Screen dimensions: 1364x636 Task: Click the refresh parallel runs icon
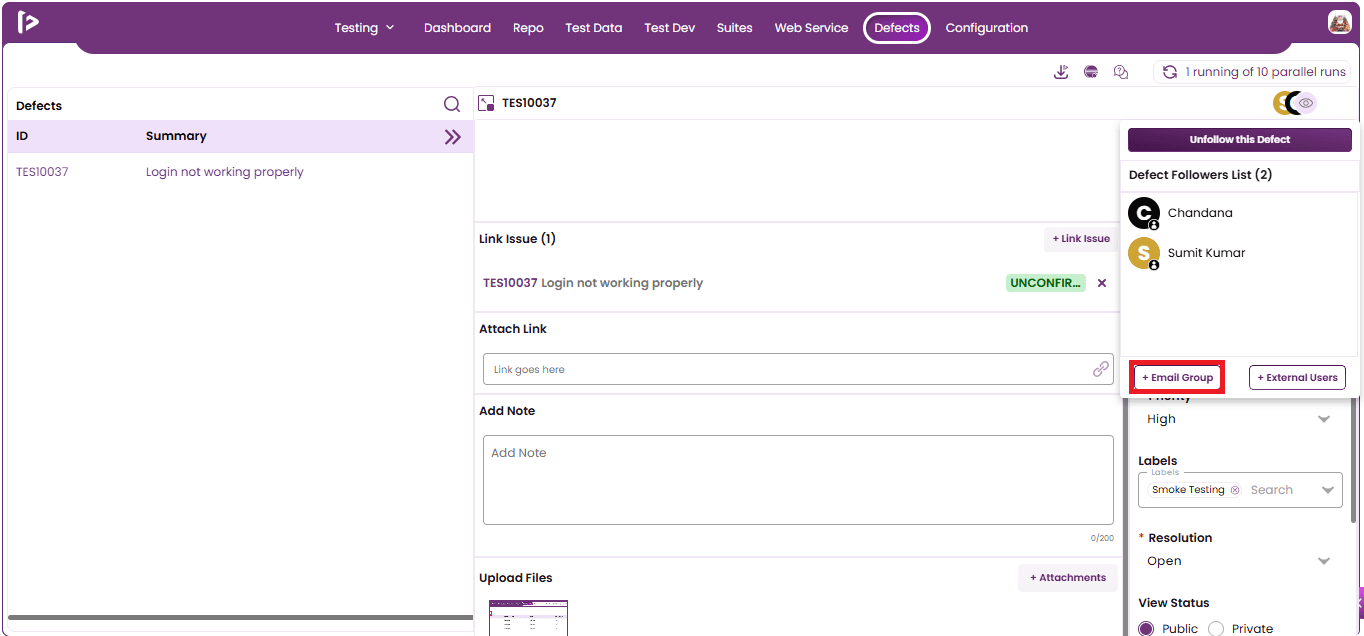pyautogui.click(x=1169, y=72)
